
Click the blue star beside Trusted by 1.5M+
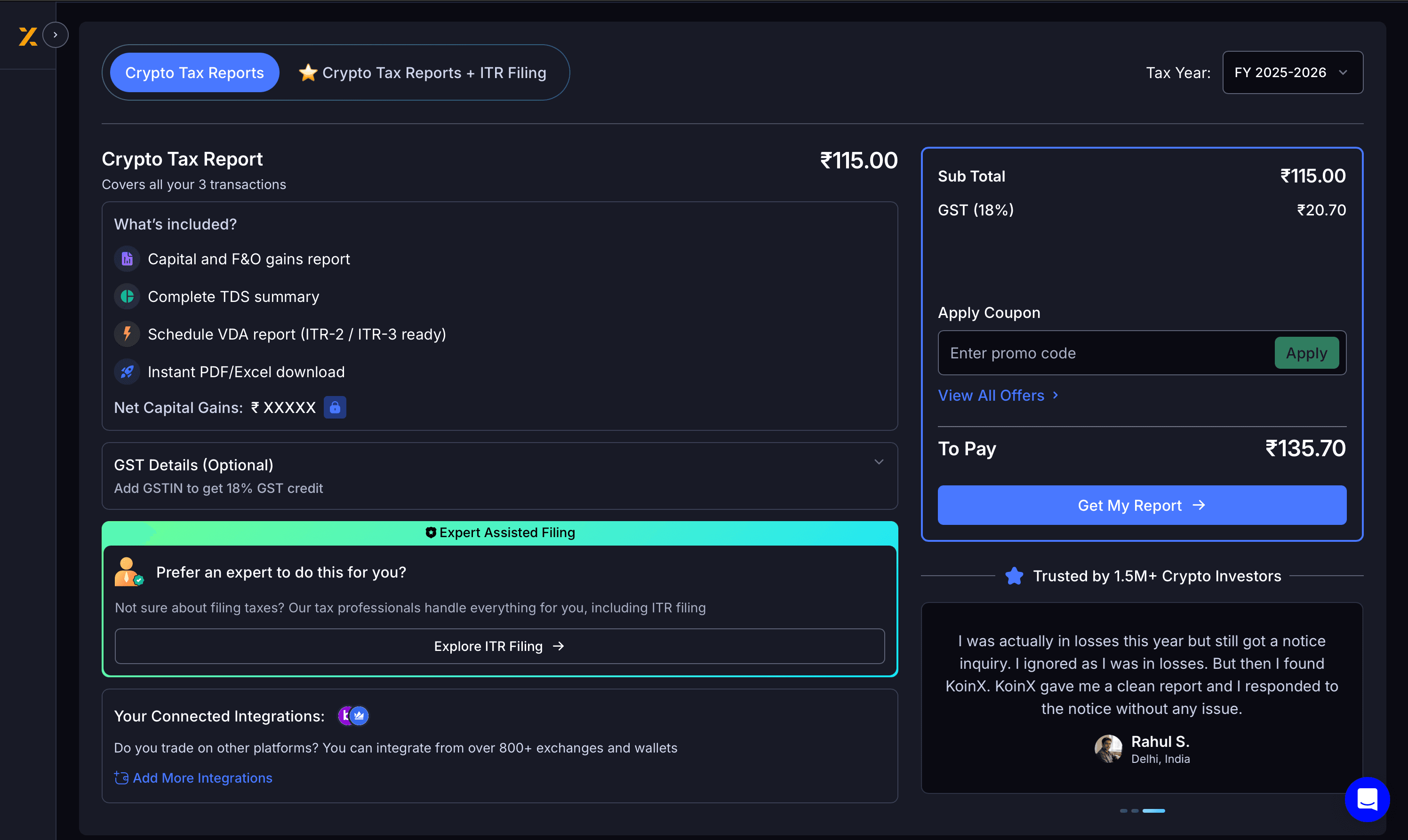[1014, 576]
